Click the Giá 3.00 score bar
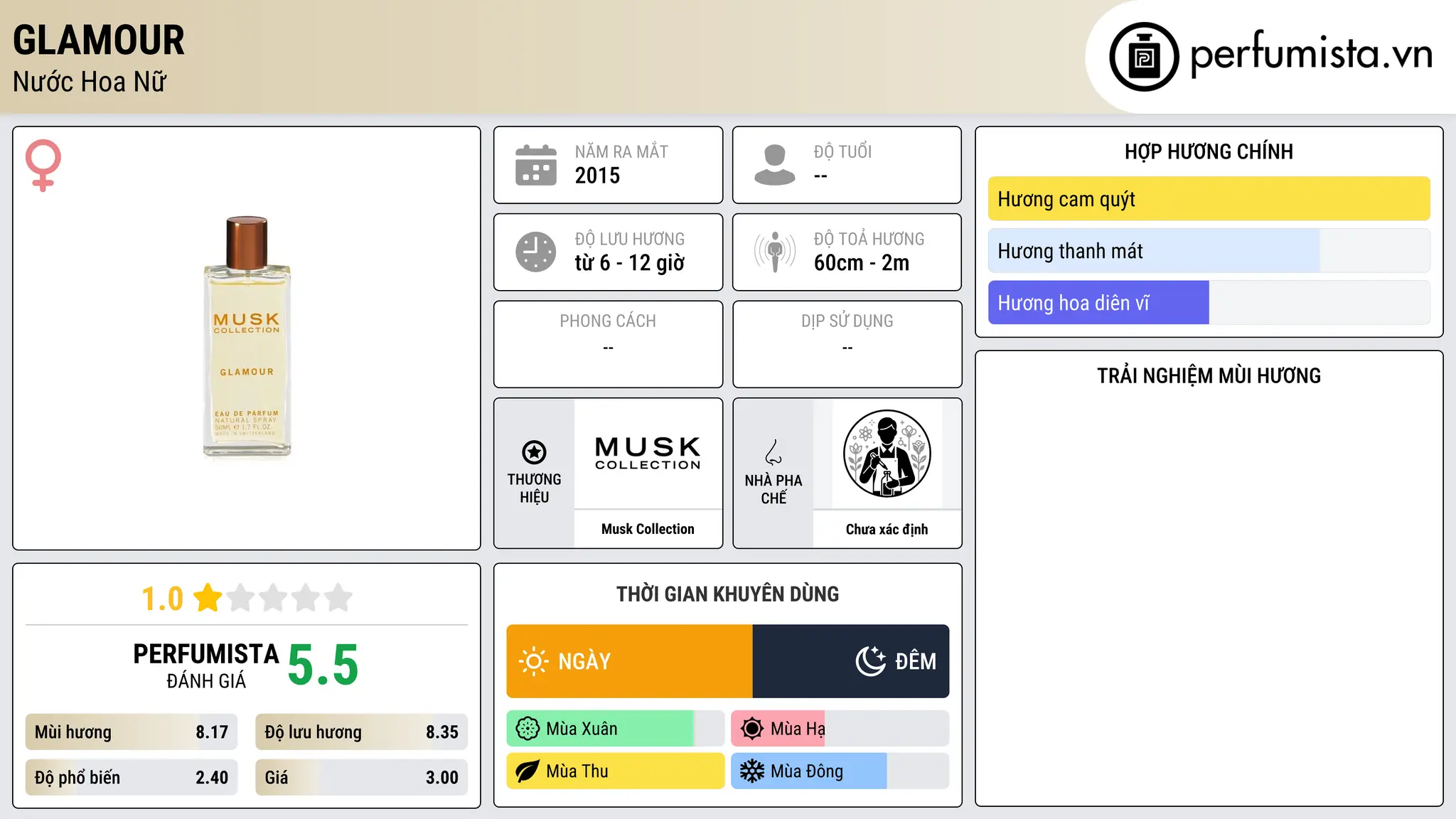1456x819 pixels. pyautogui.click(x=362, y=778)
